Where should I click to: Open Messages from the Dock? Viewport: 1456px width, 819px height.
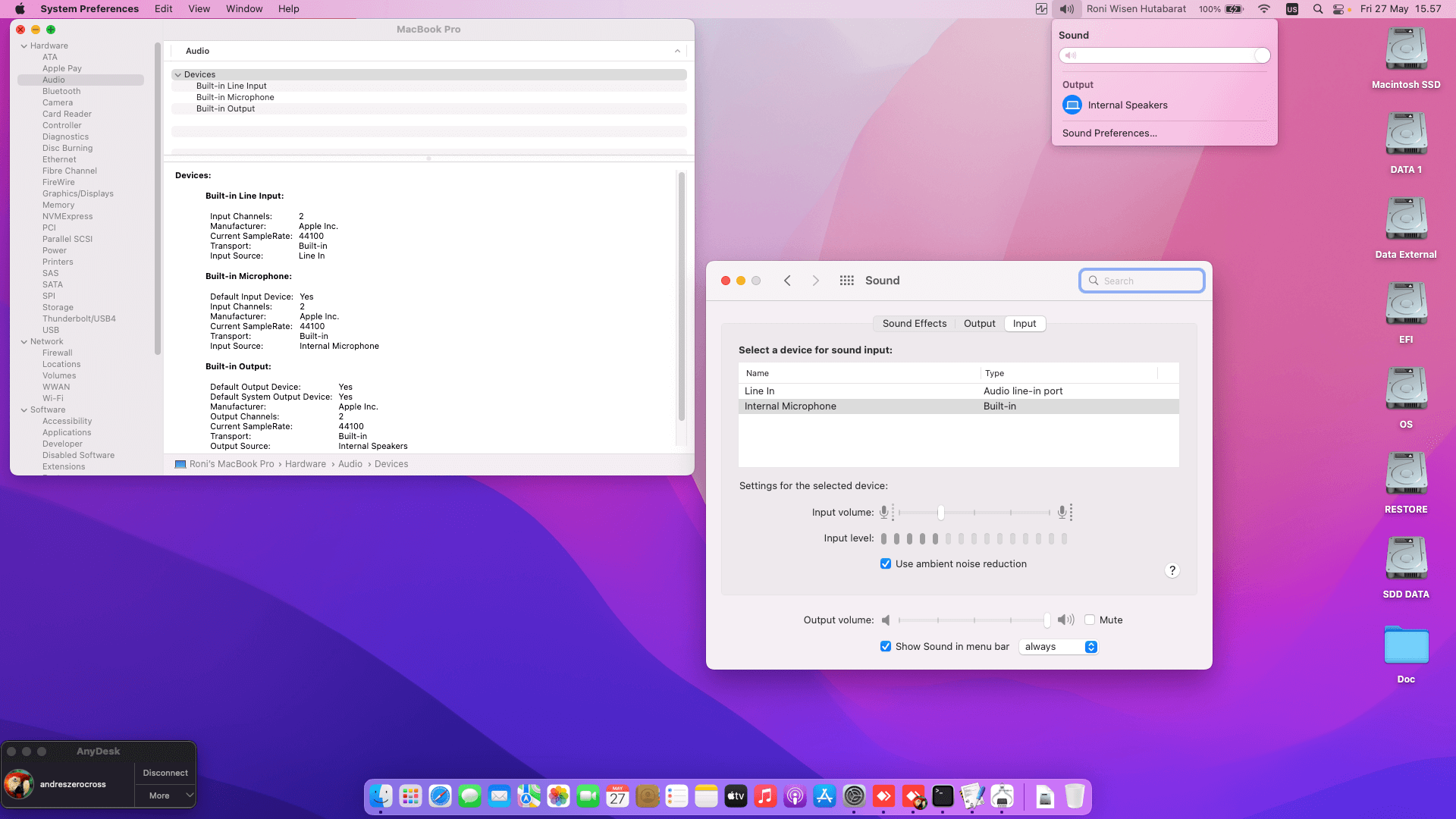pos(469,796)
